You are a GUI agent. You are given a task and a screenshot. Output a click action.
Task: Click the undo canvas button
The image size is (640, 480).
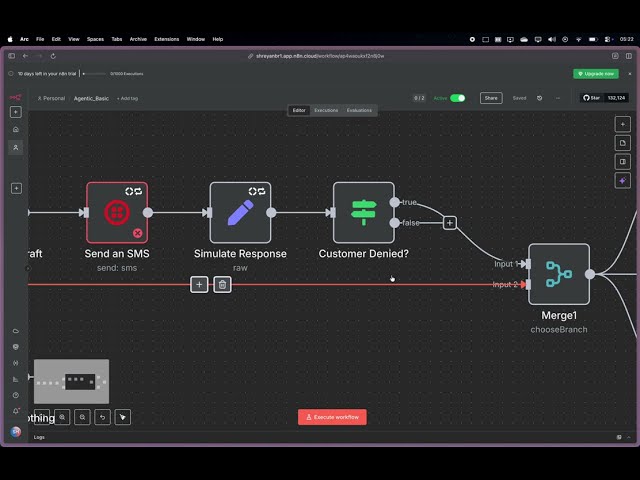click(102, 417)
